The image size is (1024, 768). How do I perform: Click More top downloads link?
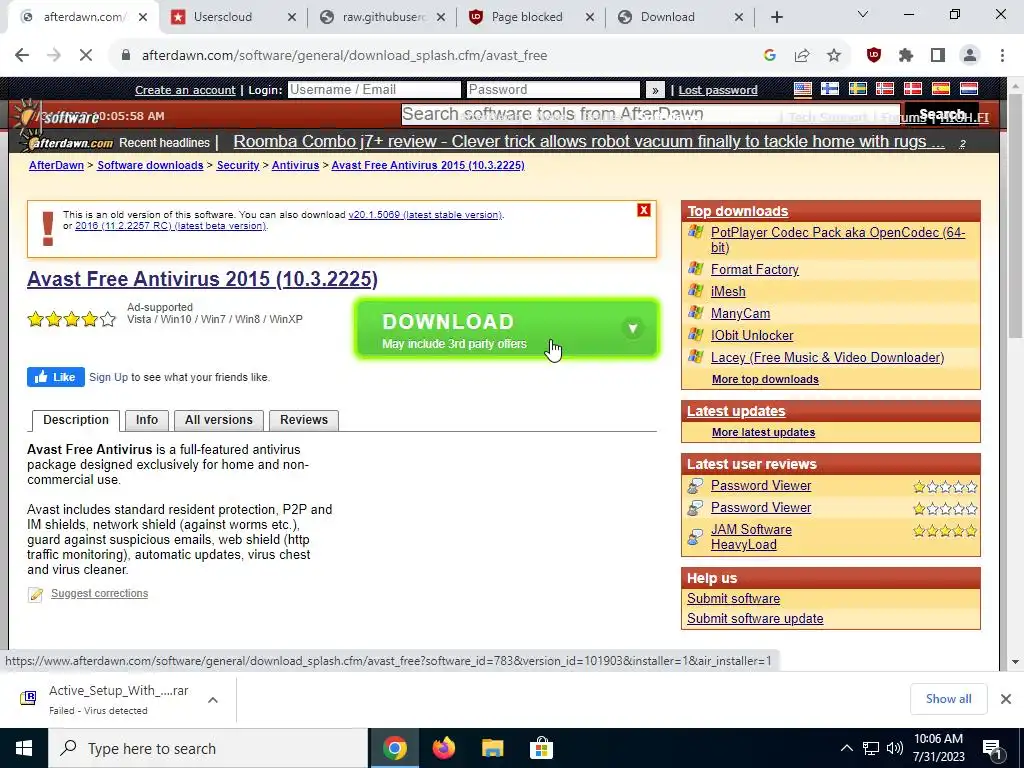point(765,379)
